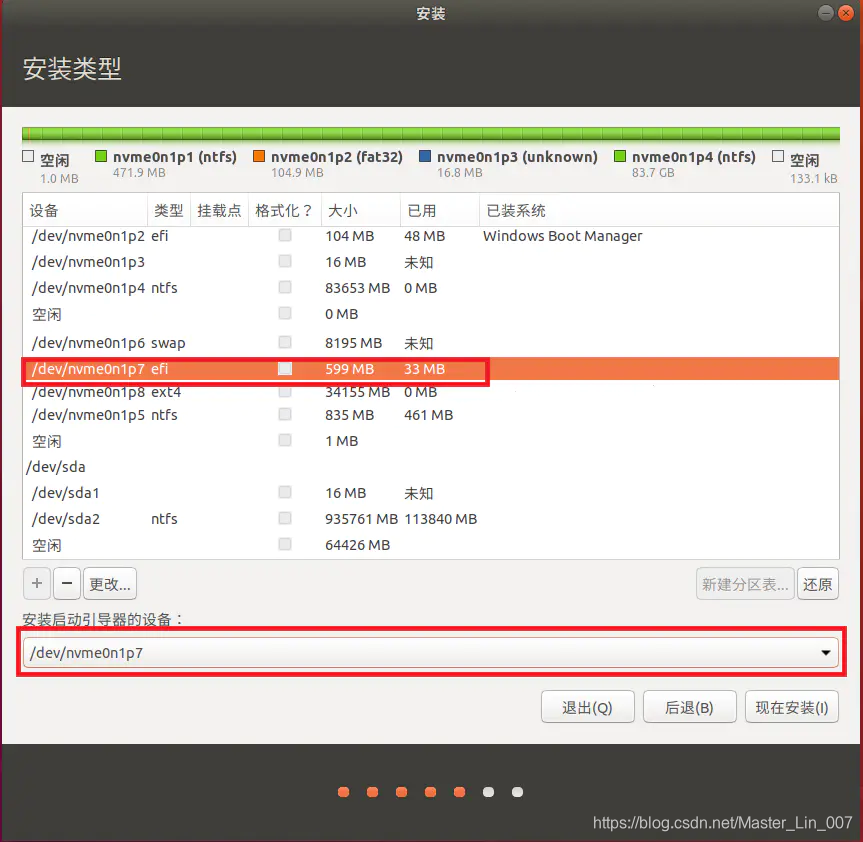
Task: Click the 后退(B) button
Action: click(689, 706)
